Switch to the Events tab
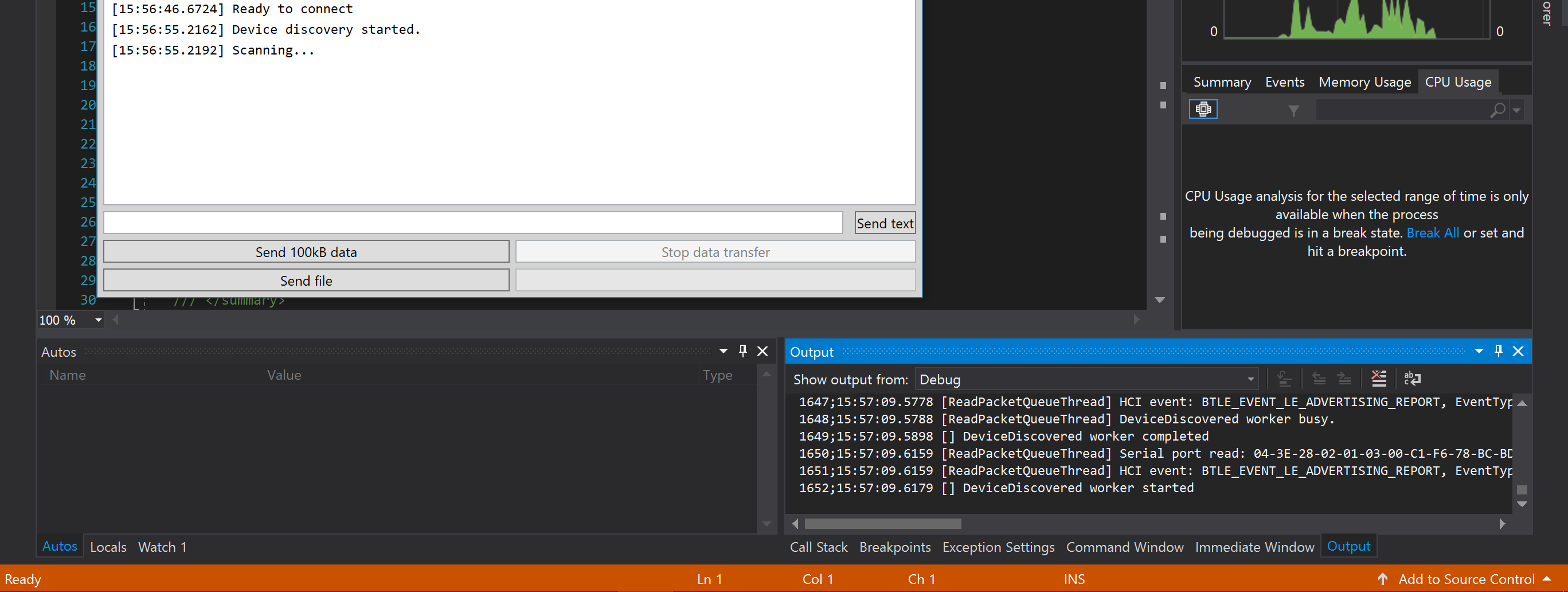 tap(1284, 82)
